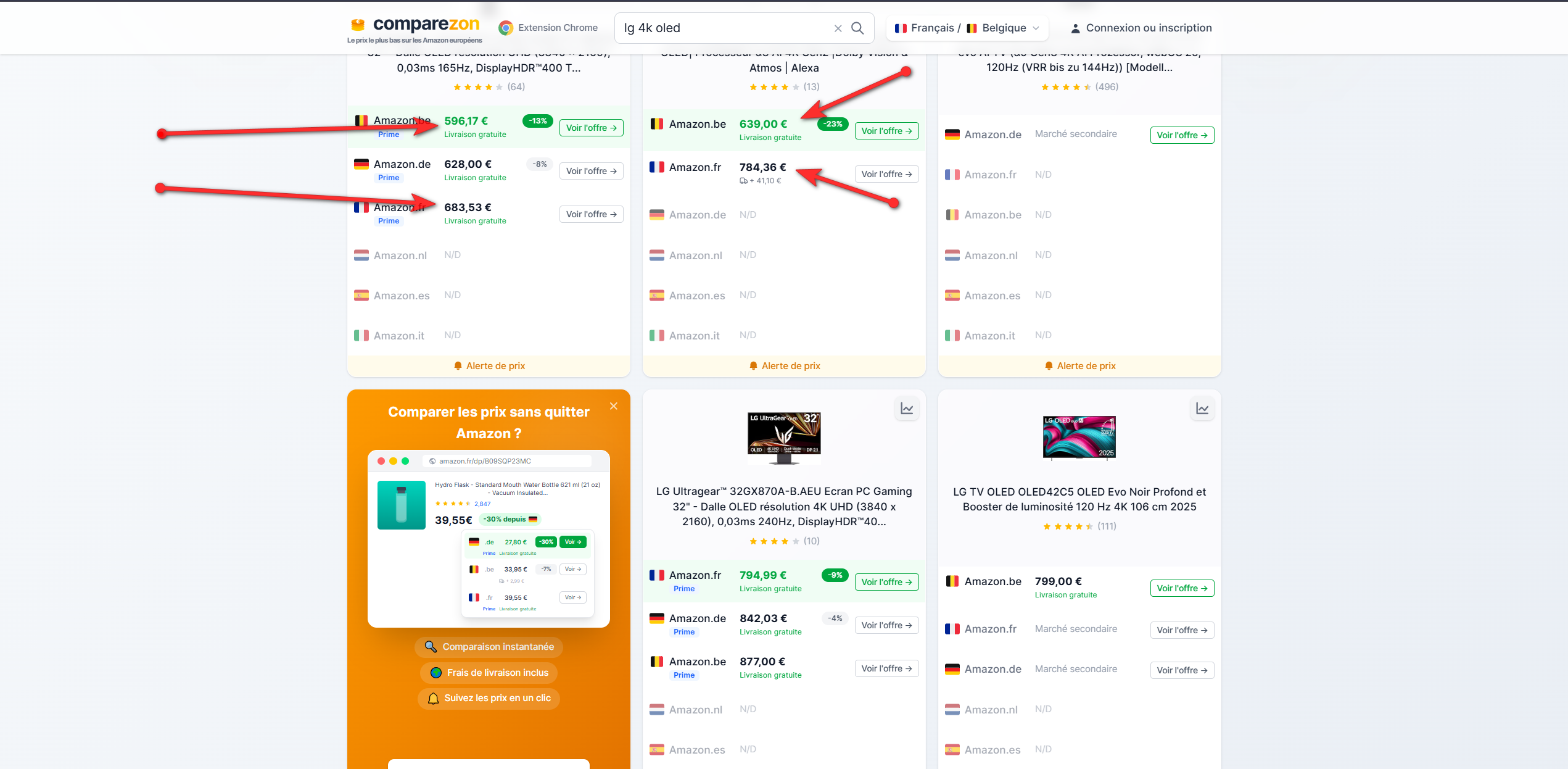Click the '799,00 €' price
Viewport: 1568px width, 769px height.
tap(1058, 581)
